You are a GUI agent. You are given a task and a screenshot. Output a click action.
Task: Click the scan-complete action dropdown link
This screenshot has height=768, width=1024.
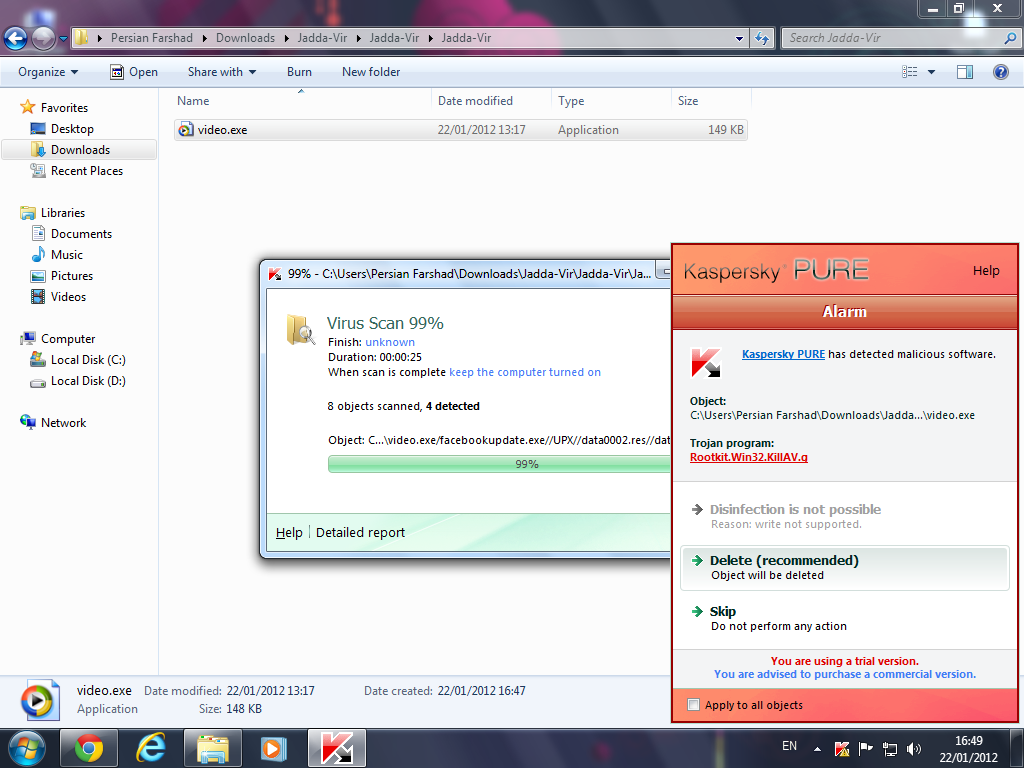(x=525, y=372)
